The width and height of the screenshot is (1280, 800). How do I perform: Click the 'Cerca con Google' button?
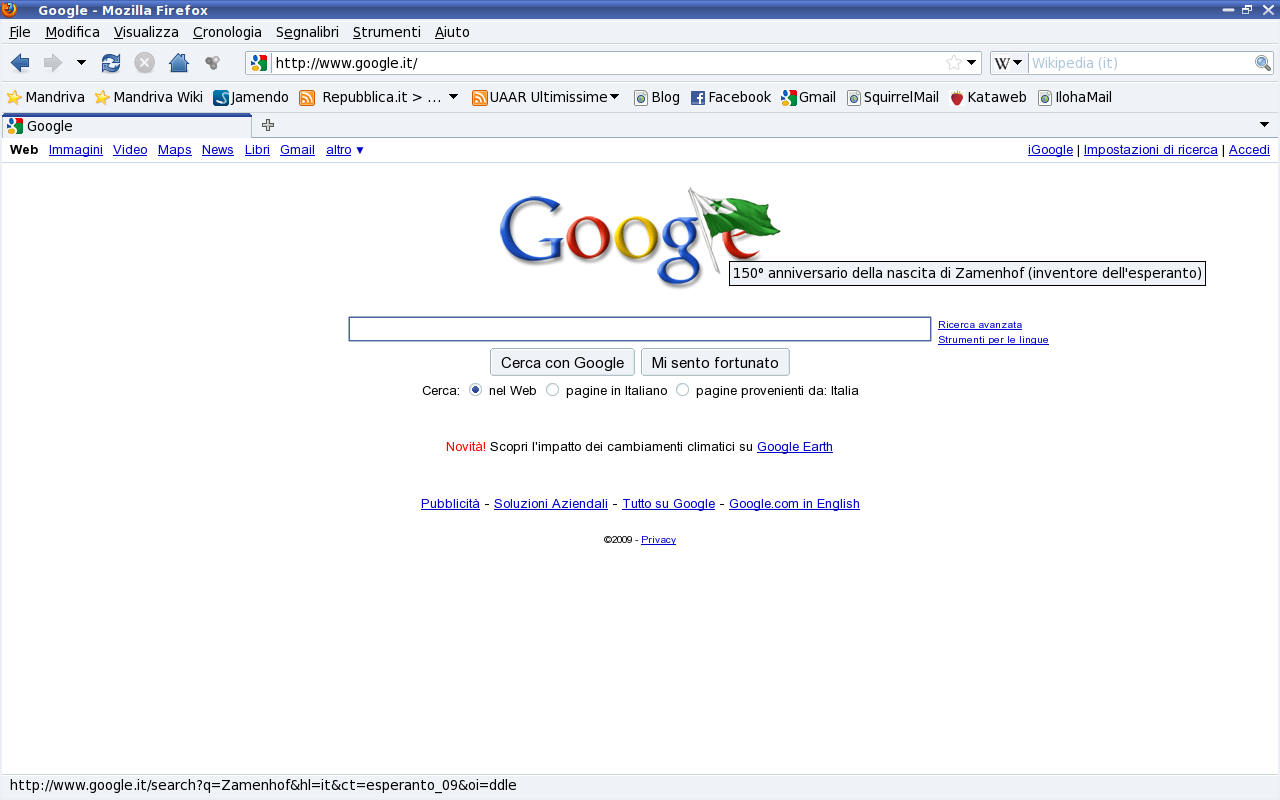tap(562, 362)
